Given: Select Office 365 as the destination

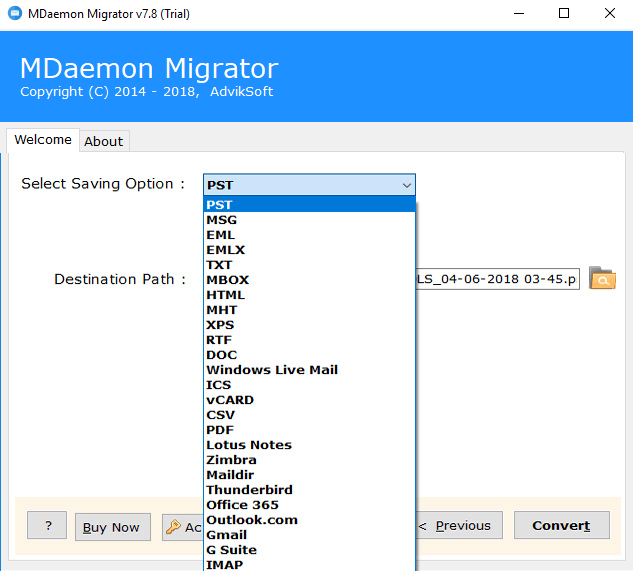Looking at the screenshot, I should [309, 504].
